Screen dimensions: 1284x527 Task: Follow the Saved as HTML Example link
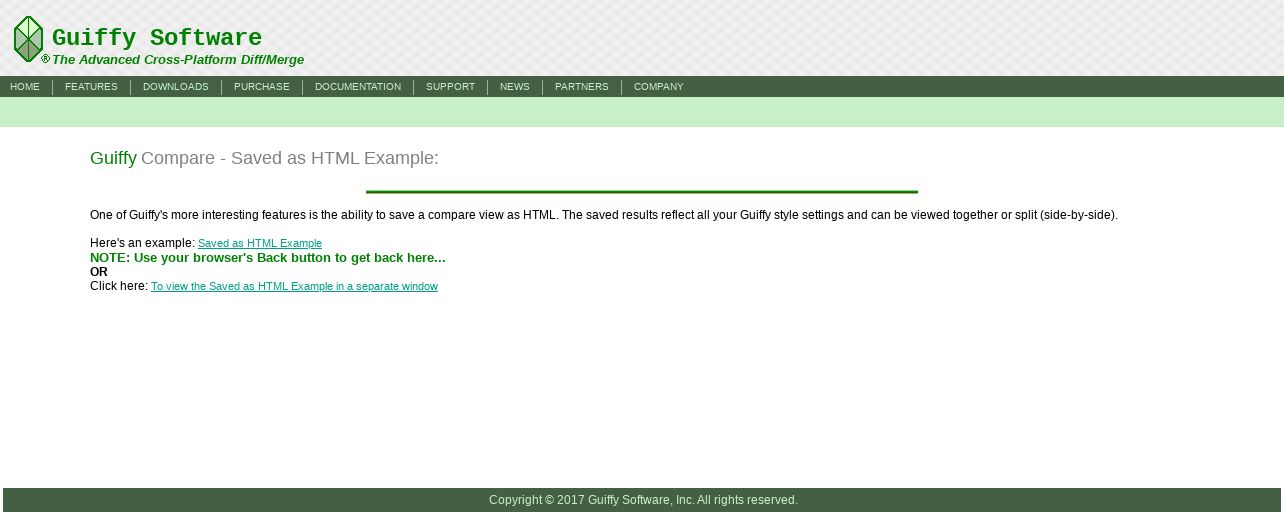click(x=260, y=244)
